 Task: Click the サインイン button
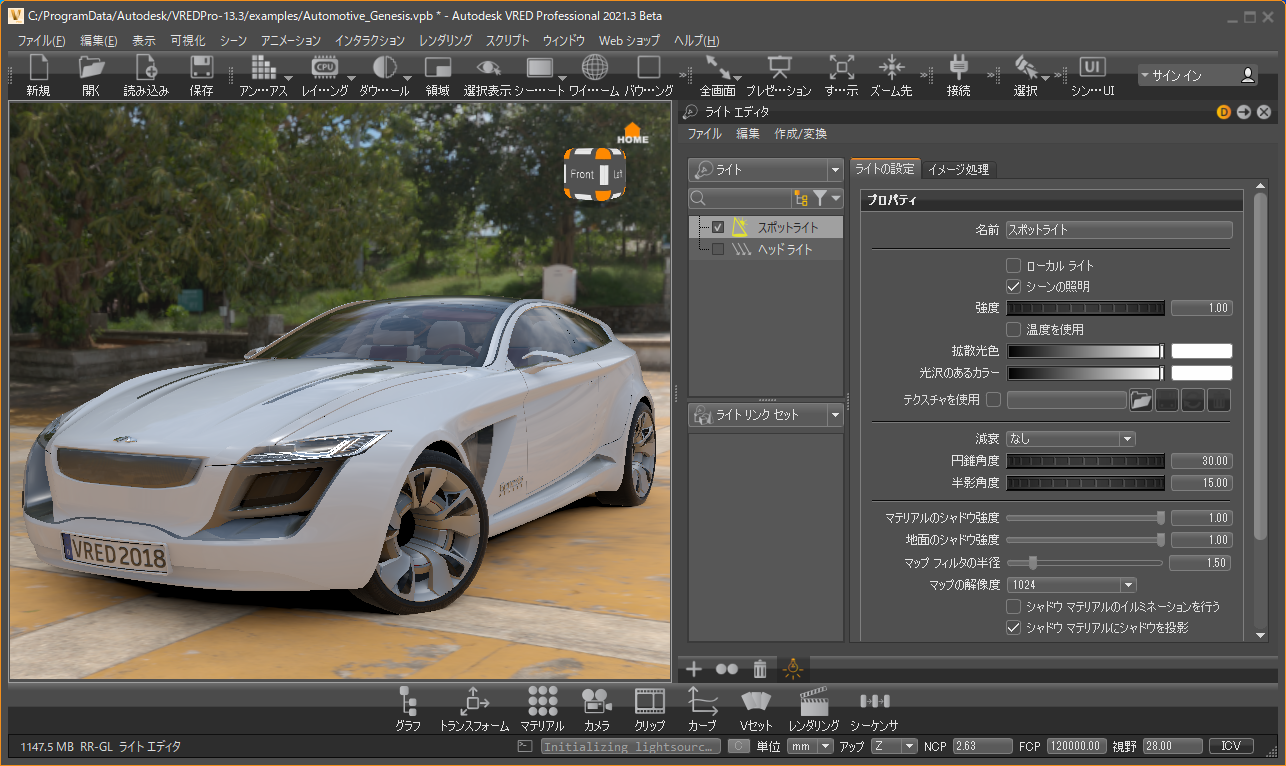[1198, 75]
